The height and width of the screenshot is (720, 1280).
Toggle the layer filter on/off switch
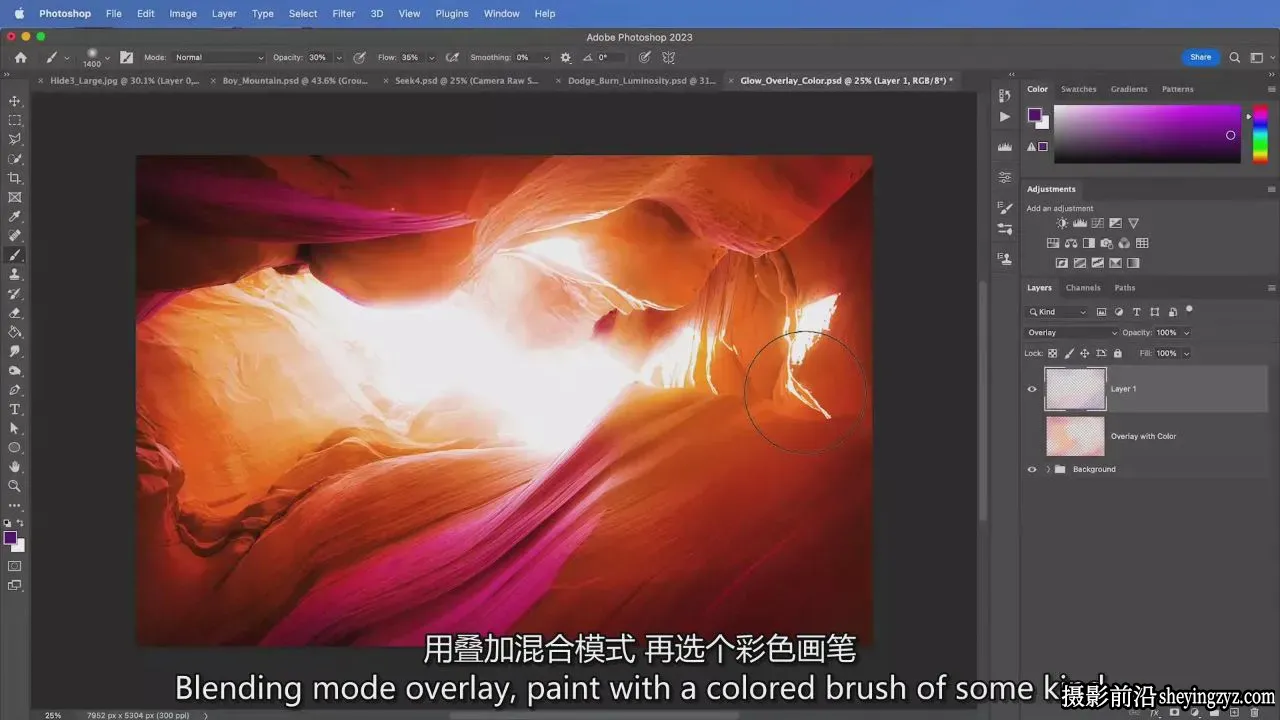pos(1189,311)
